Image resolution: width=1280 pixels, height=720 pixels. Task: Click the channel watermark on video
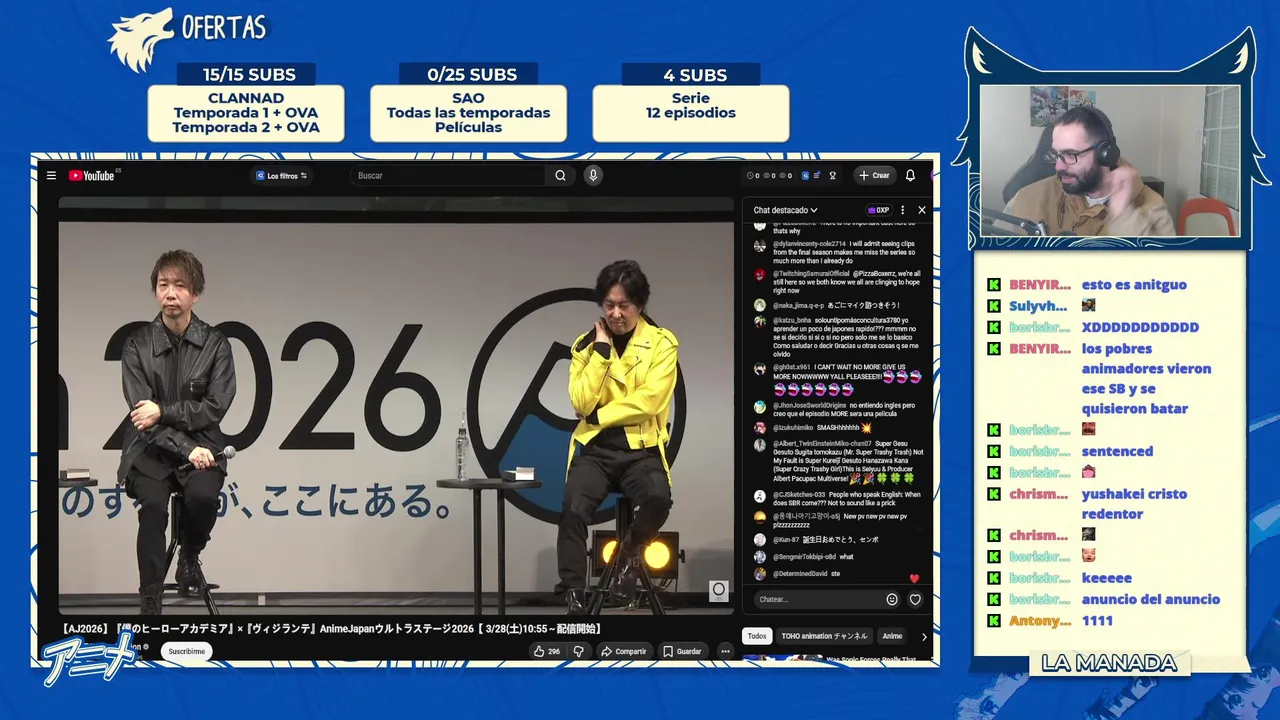718,591
